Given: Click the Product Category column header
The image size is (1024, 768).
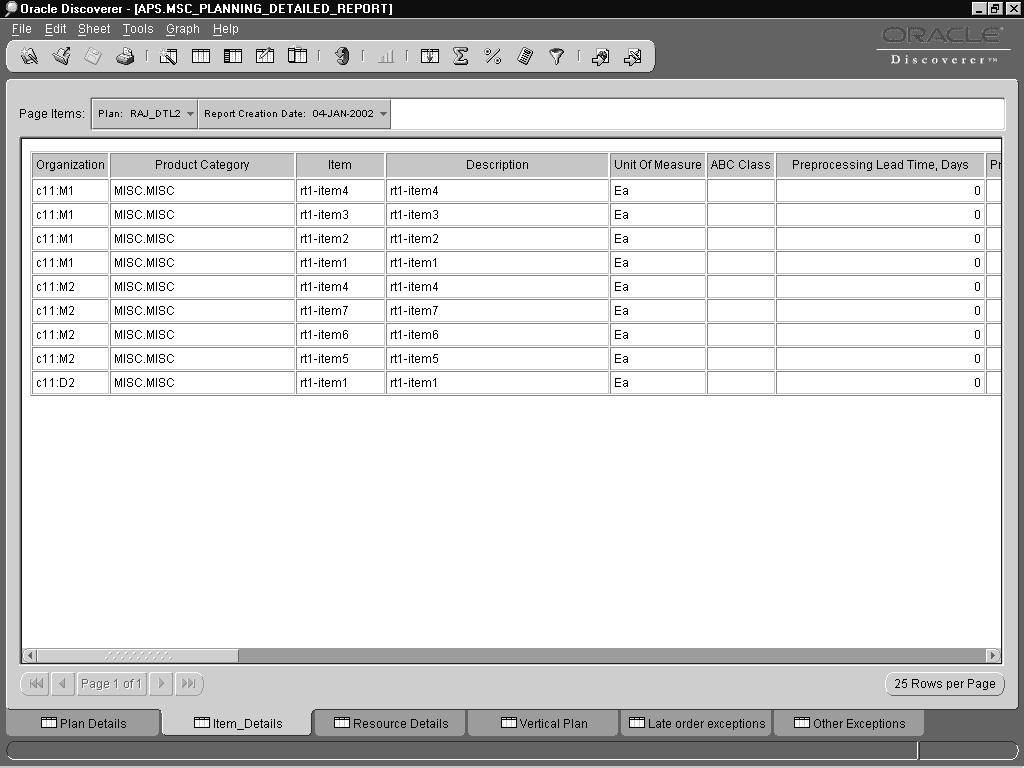Looking at the screenshot, I should [202, 165].
